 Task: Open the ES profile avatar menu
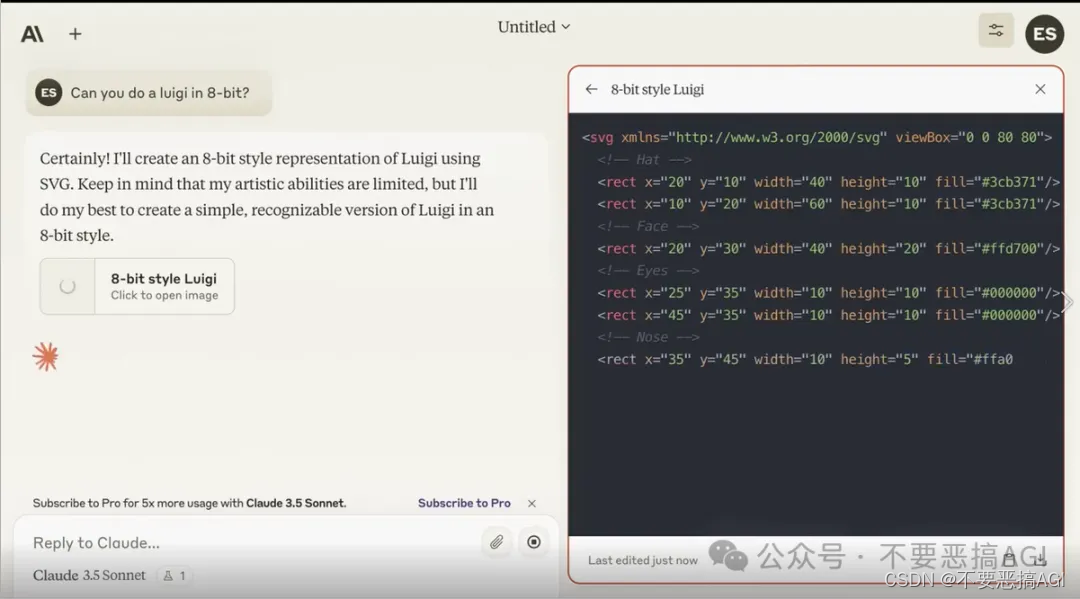pos(1045,34)
